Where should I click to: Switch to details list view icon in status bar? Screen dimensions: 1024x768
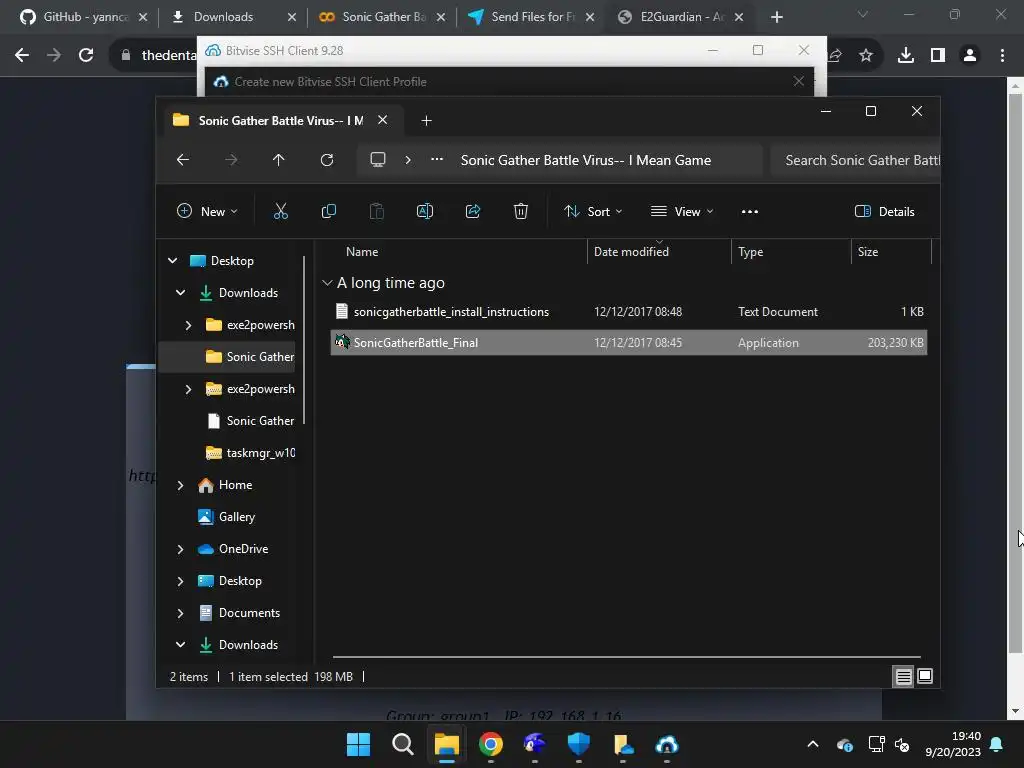tap(903, 677)
